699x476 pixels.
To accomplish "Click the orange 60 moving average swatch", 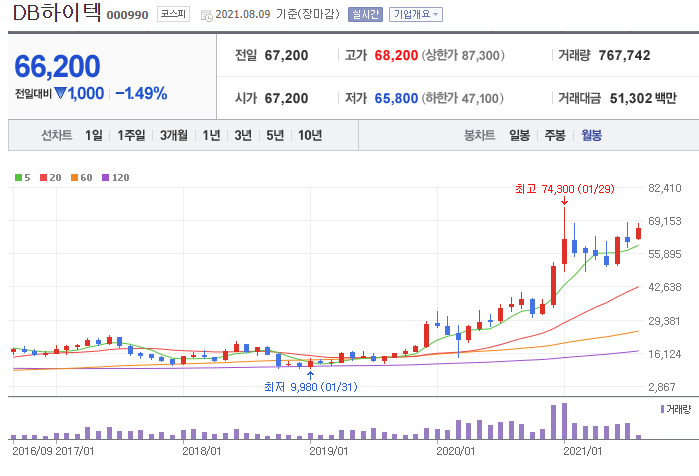I will click(x=74, y=177).
